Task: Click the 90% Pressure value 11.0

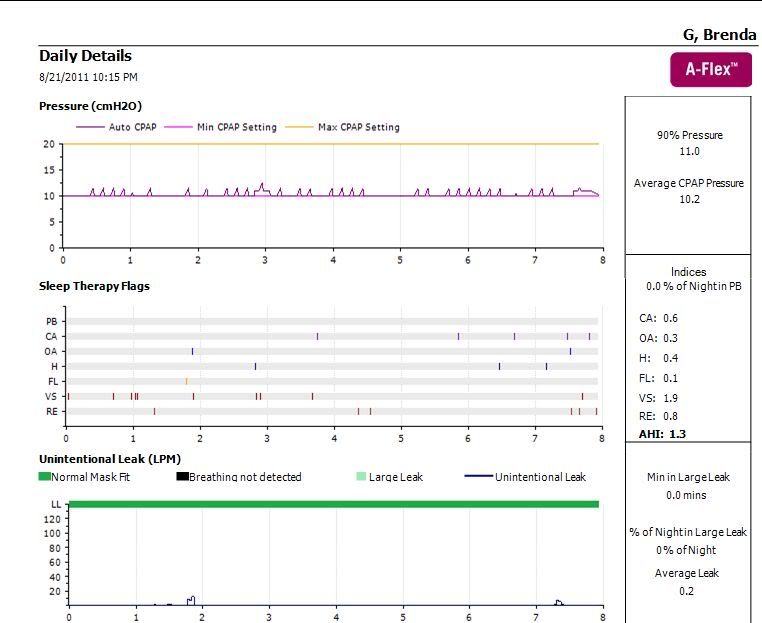Action: (689, 152)
